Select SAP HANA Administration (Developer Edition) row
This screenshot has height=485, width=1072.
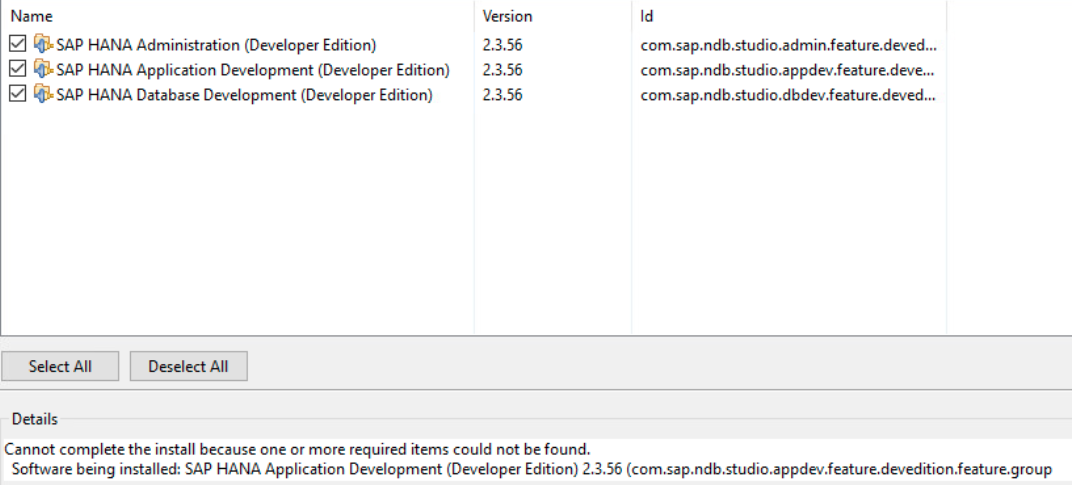point(474,45)
